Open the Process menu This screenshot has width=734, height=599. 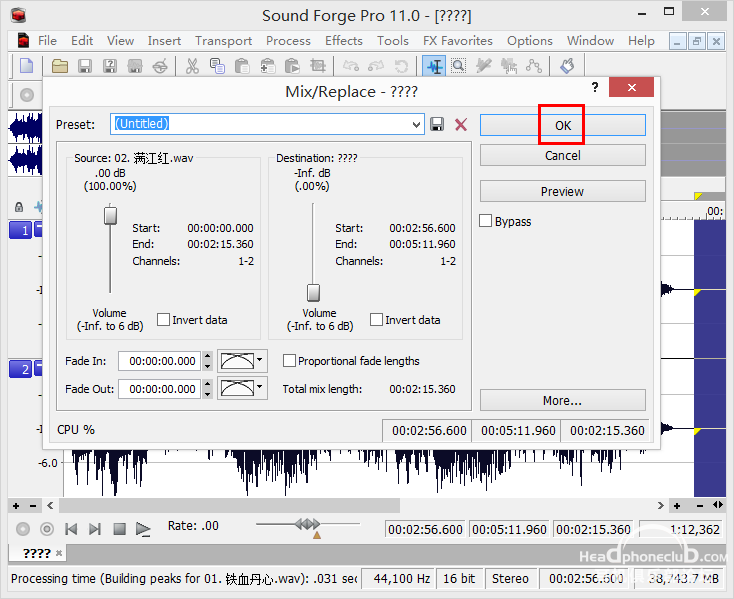click(x=288, y=41)
